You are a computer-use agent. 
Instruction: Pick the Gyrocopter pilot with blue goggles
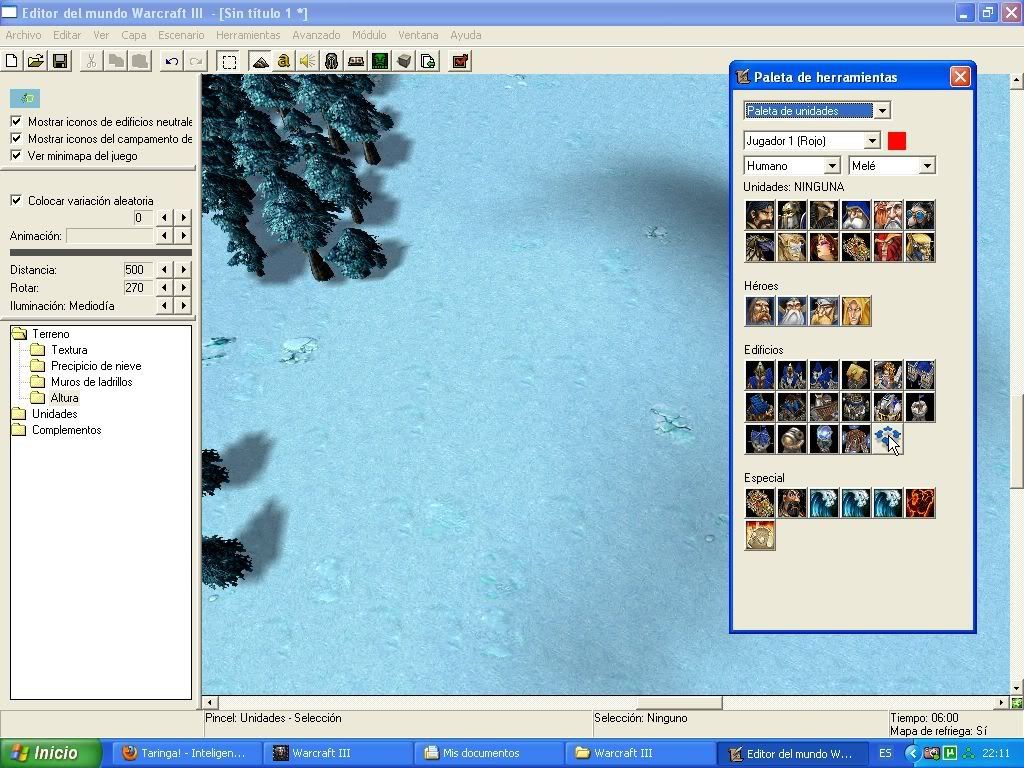pos(920,215)
